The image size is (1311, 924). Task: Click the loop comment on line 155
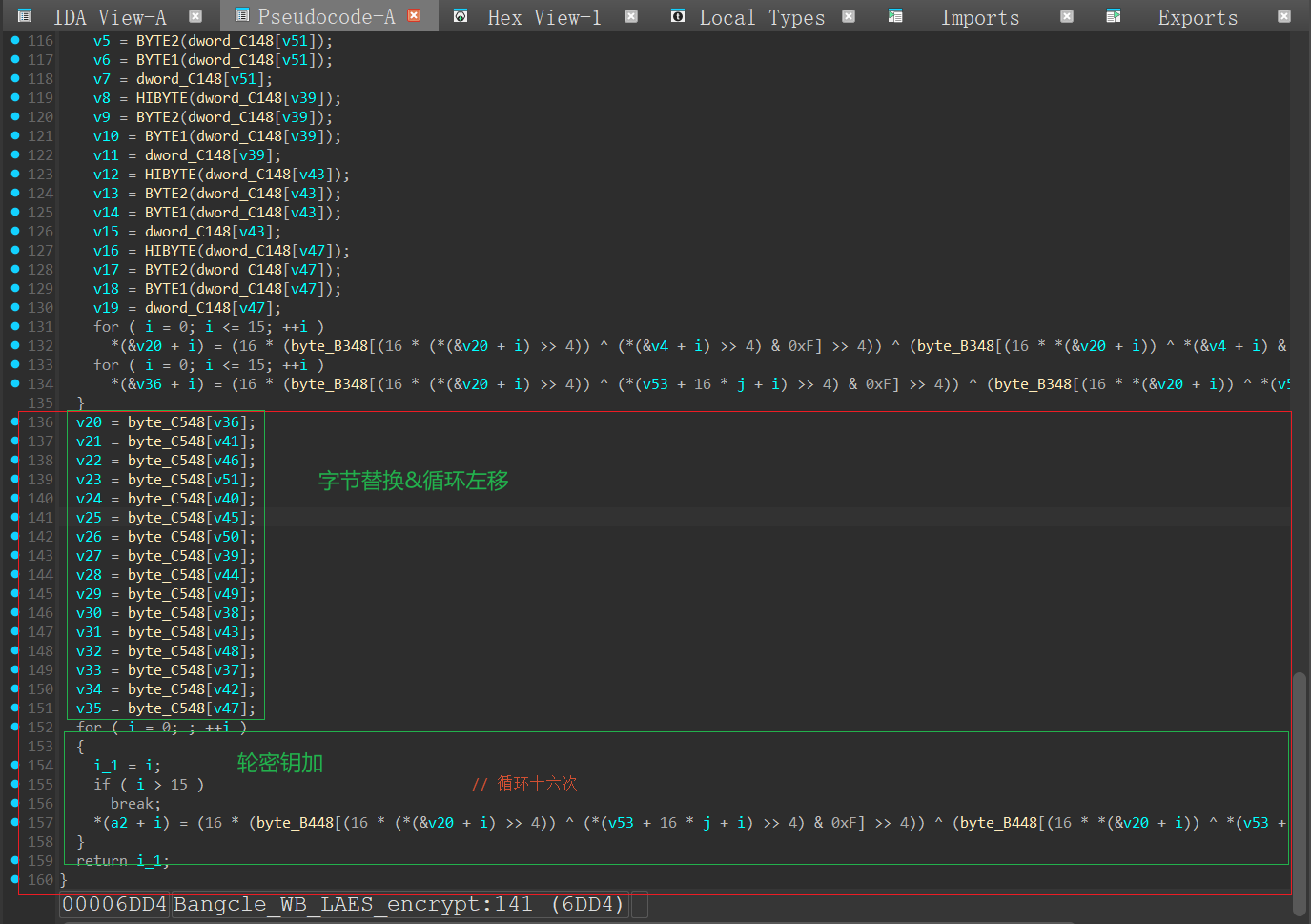point(524,784)
